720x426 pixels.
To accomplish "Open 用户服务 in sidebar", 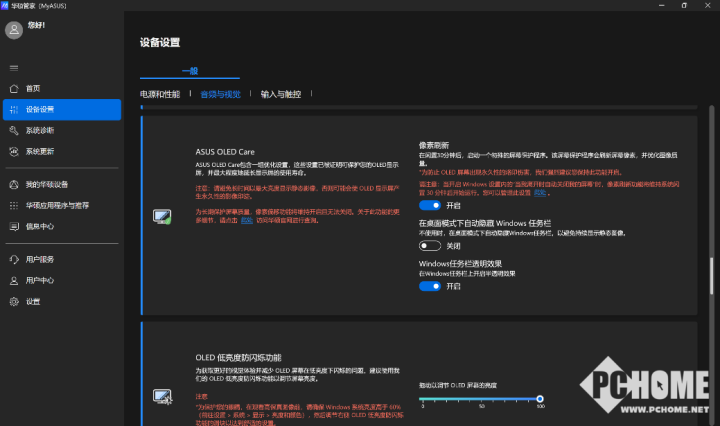I will [62, 259].
